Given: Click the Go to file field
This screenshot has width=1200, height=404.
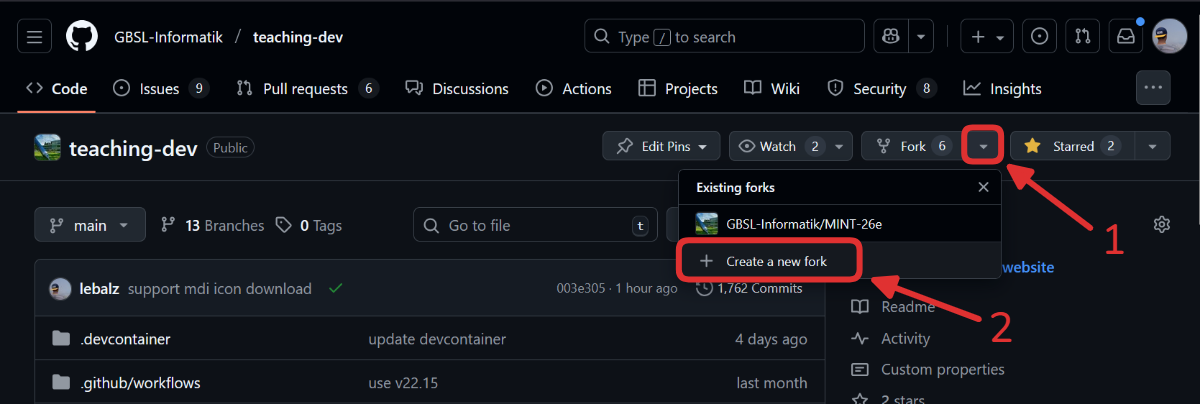Looking at the screenshot, I should [x=530, y=225].
